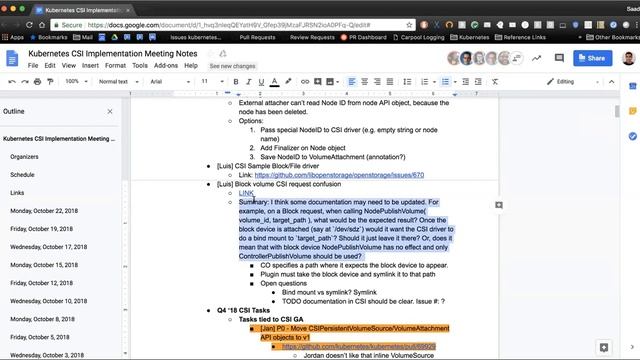This screenshot has height=360, width=640.
Task: Open the Docs home icon
Action: tap(12, 58)
